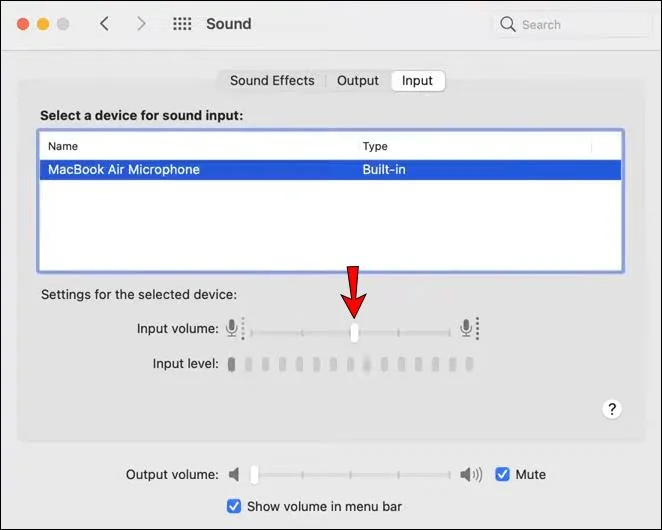Screen dimensions: 662x530
Task: Select the Input tab
Action: click(x=418, y=80)
